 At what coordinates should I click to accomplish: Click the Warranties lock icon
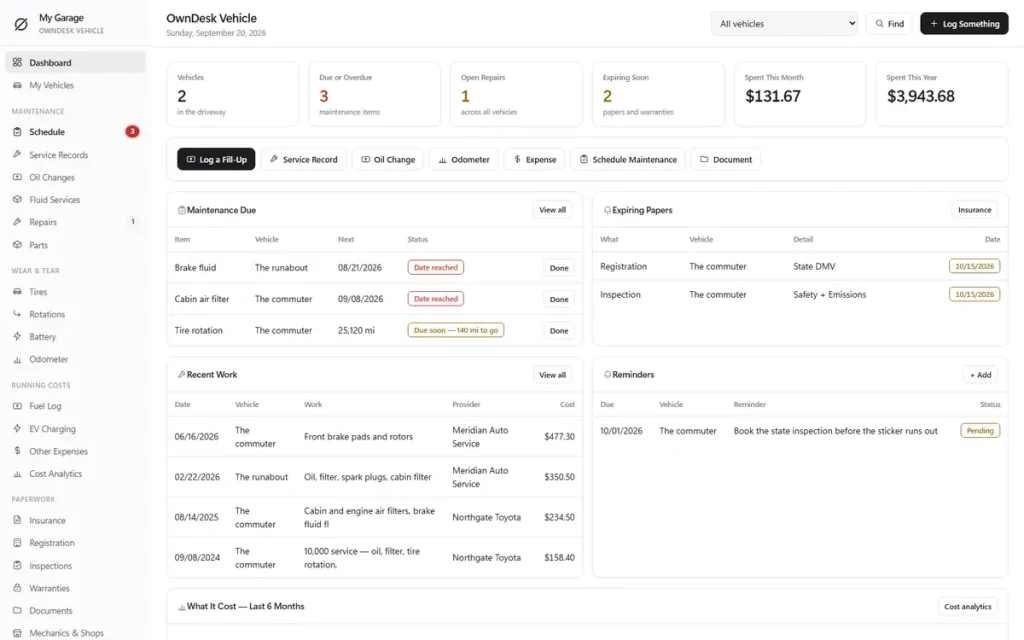[x=17, y=588]
